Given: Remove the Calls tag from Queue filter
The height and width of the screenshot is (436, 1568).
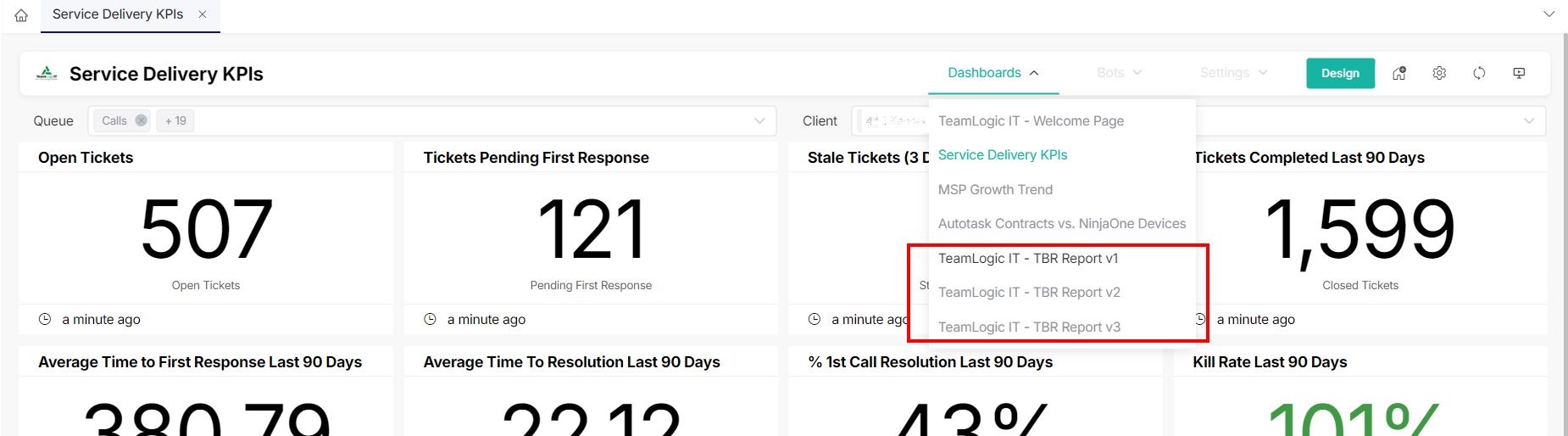Looking at the screenshot, I should pos(142,120).
